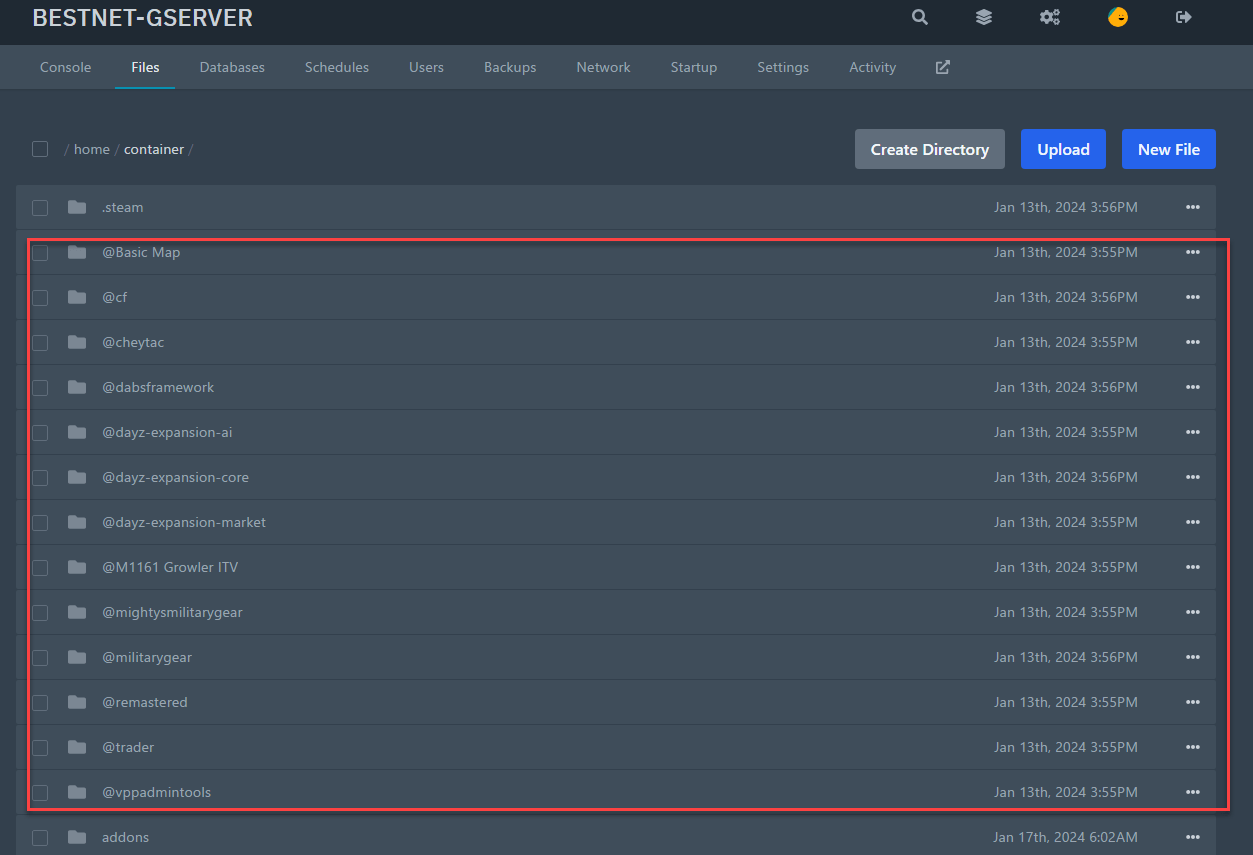The height and width of the screenshot is (855, 1253).
Task: Switch to the Console tab
Action: 66,67
